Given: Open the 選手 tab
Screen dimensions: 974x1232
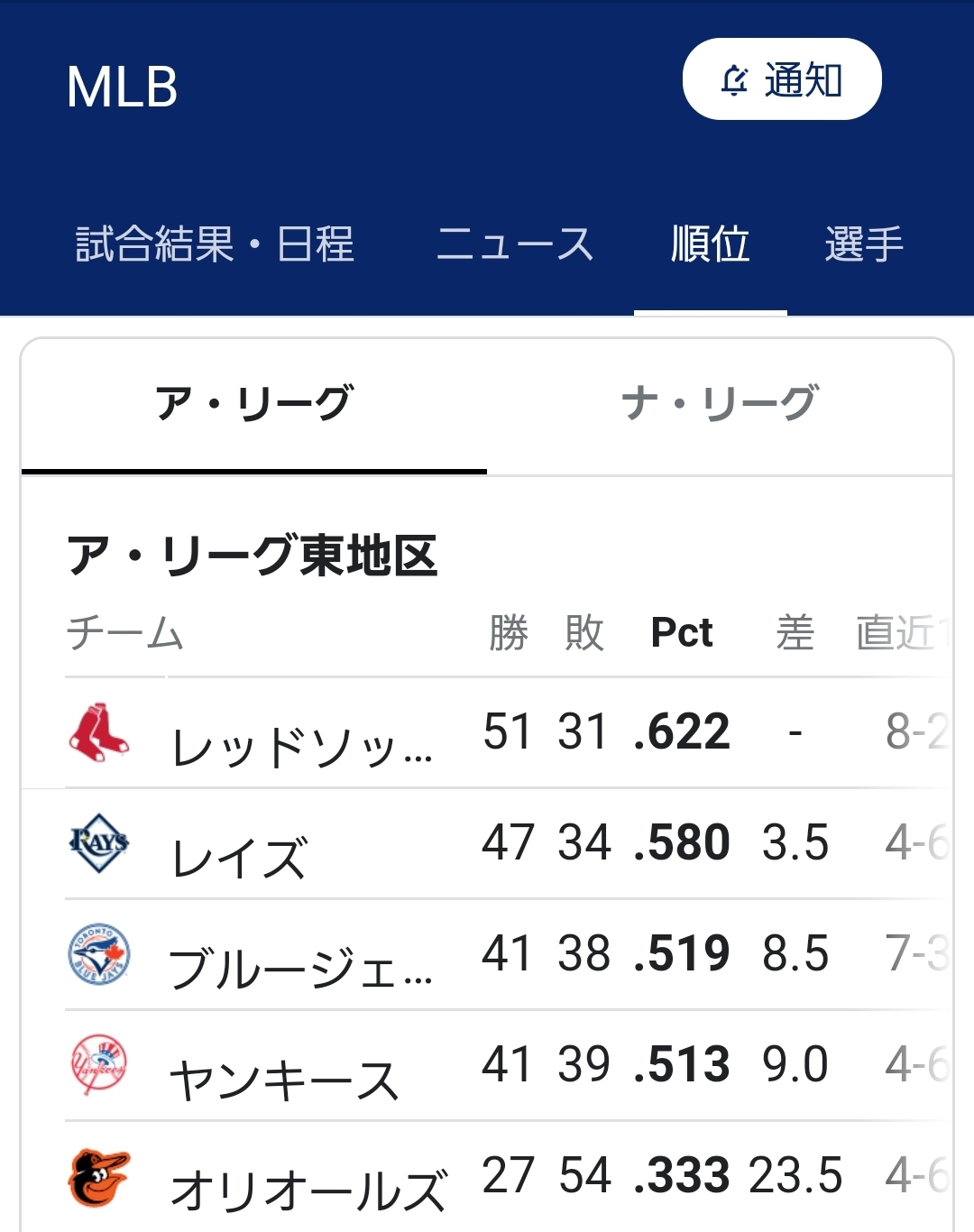Looking at the screenshot, I should 864,244.
